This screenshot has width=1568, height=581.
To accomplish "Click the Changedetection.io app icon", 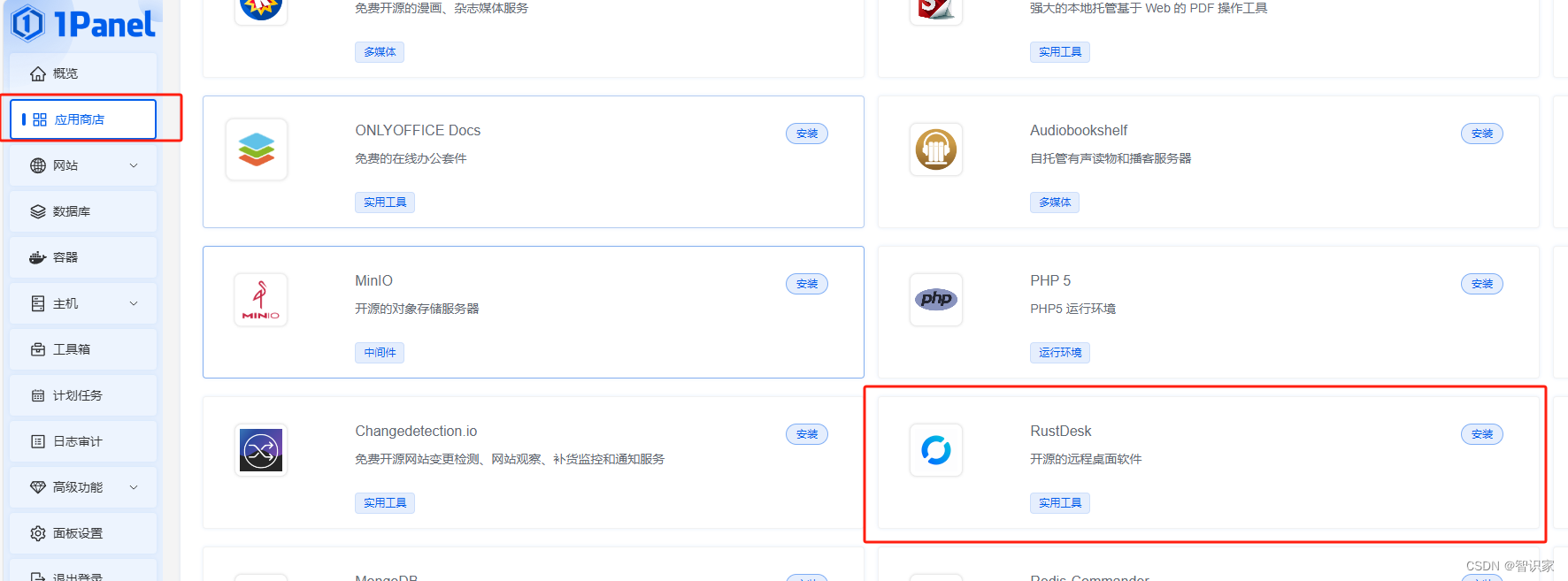I will coord(261,450).
